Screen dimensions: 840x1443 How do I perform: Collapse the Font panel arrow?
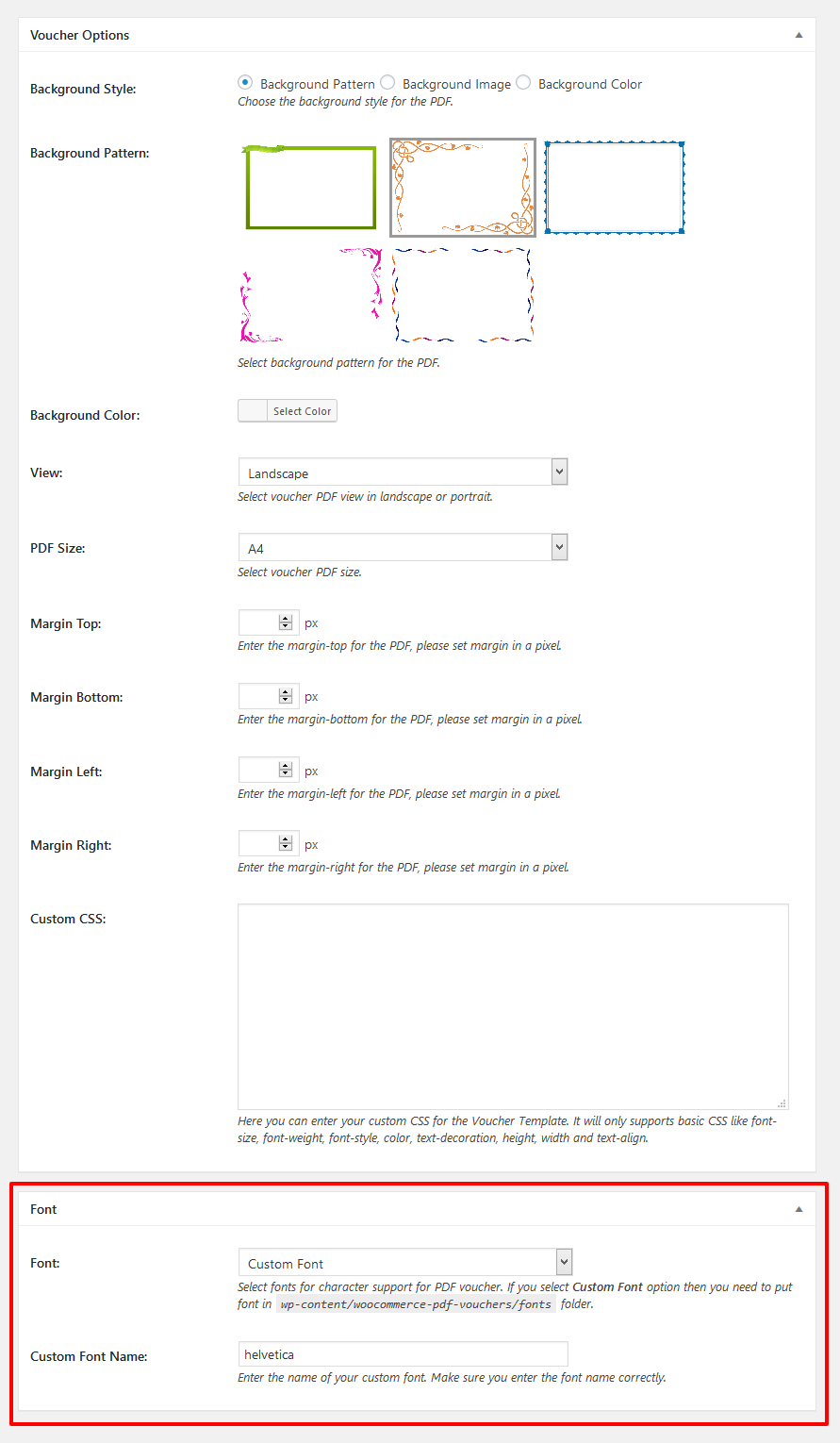coord(799,1209)
